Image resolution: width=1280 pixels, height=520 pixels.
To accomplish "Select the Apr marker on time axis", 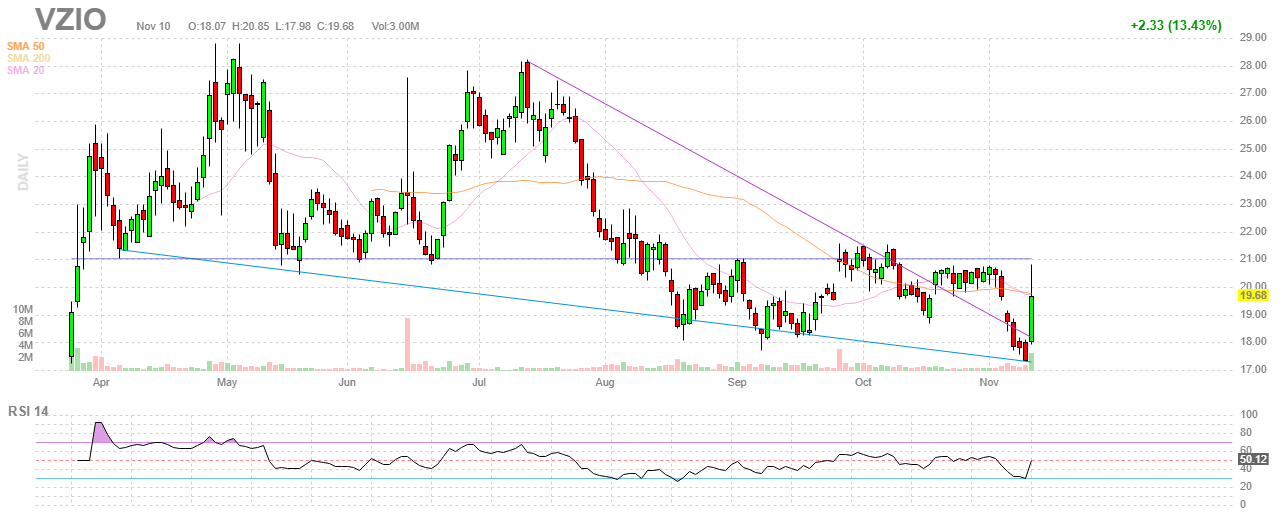I will [100, 382].
